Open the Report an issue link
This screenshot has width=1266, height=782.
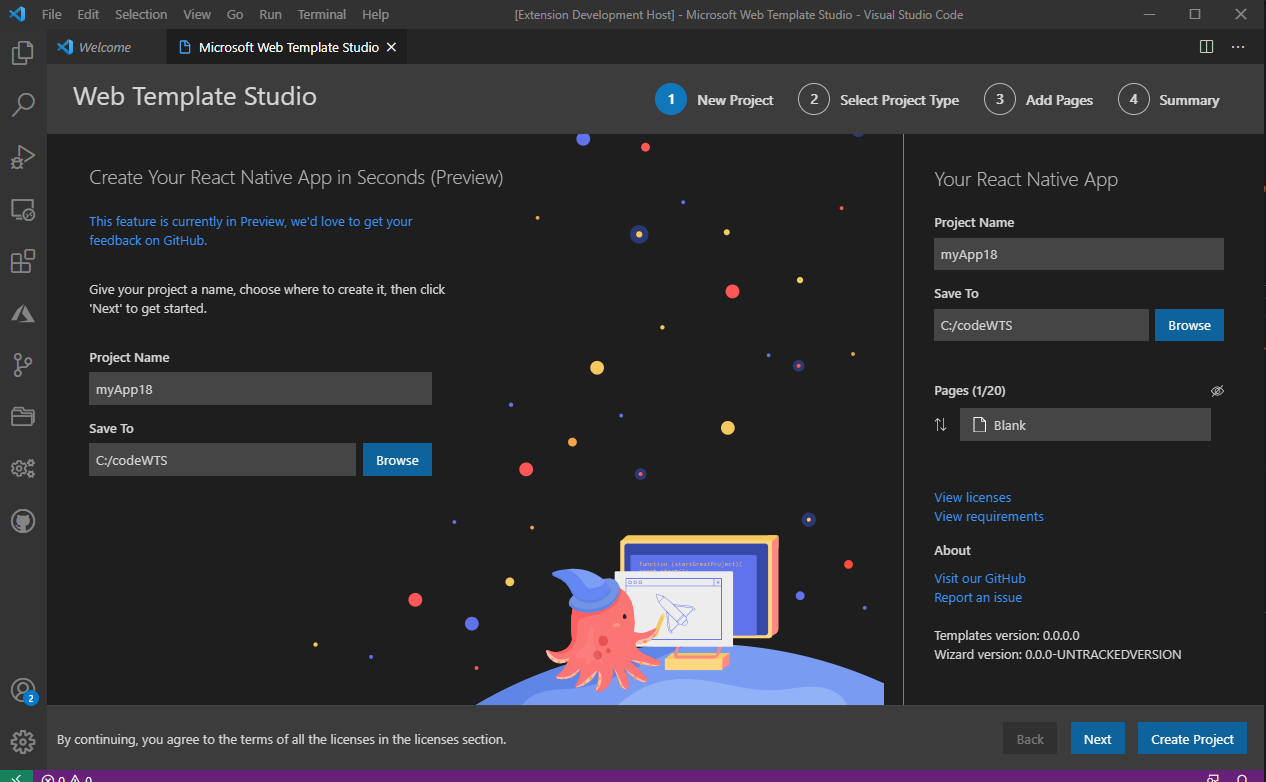point(977,597)
